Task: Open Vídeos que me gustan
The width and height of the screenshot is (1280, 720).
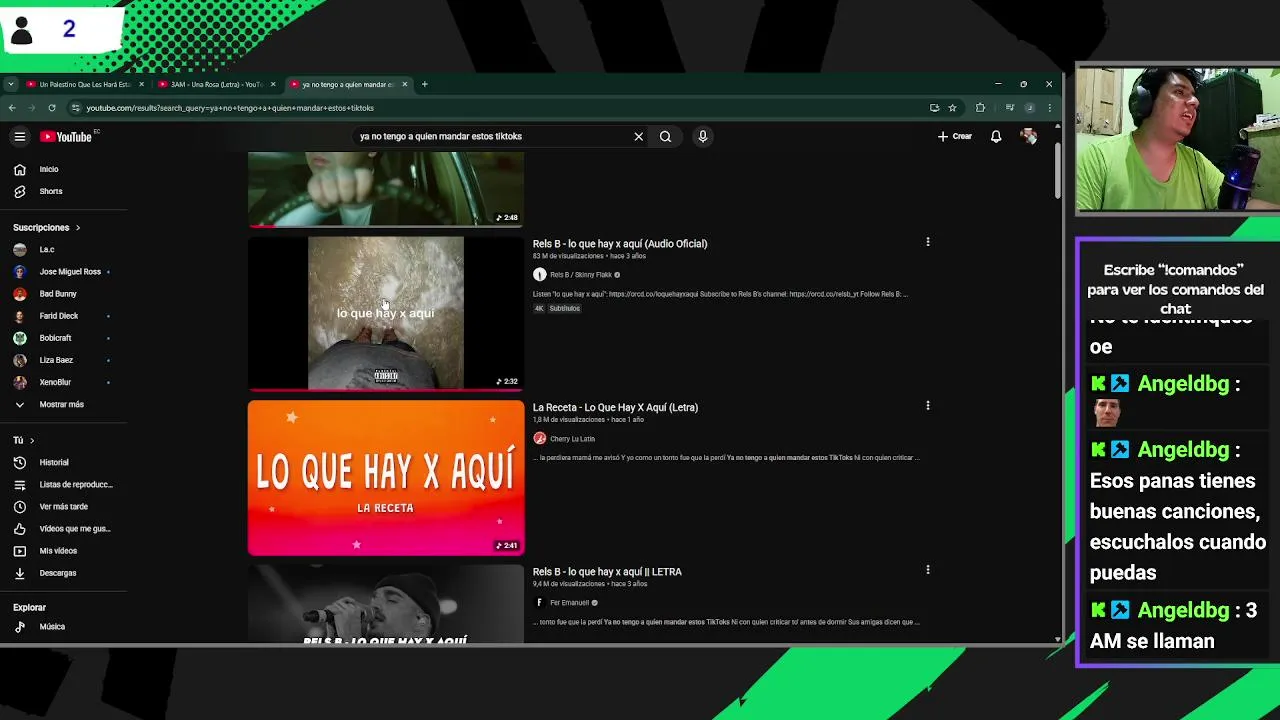Action: [x=75, y=529]
